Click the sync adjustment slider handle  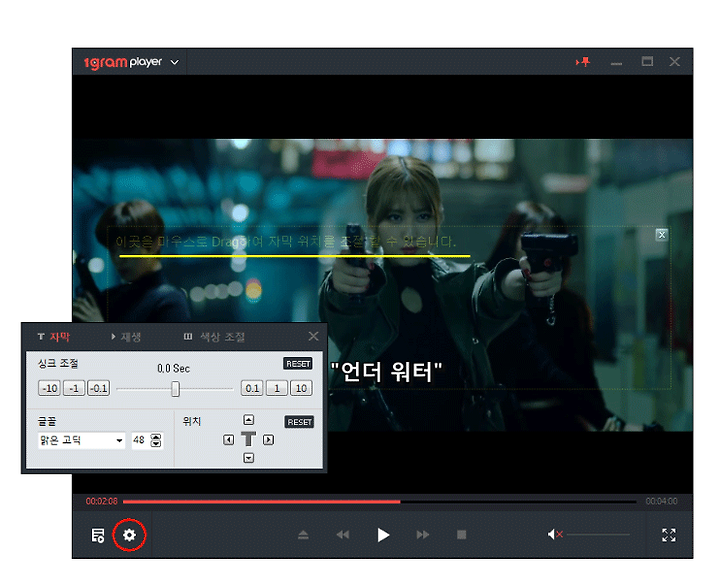[x=175, y=389]
